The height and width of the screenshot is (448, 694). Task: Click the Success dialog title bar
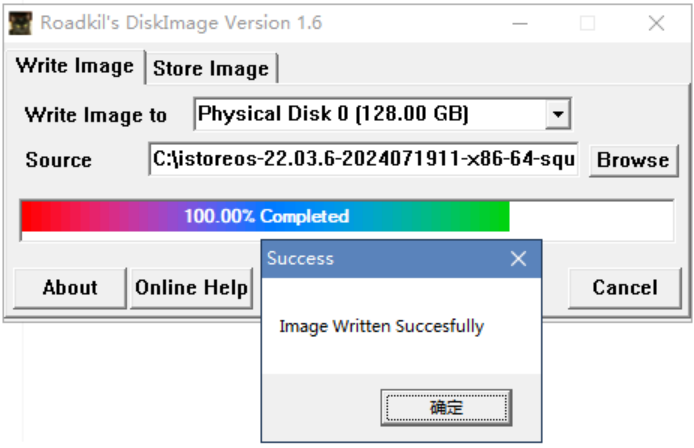pyautogui.click(x=380, y=259)
